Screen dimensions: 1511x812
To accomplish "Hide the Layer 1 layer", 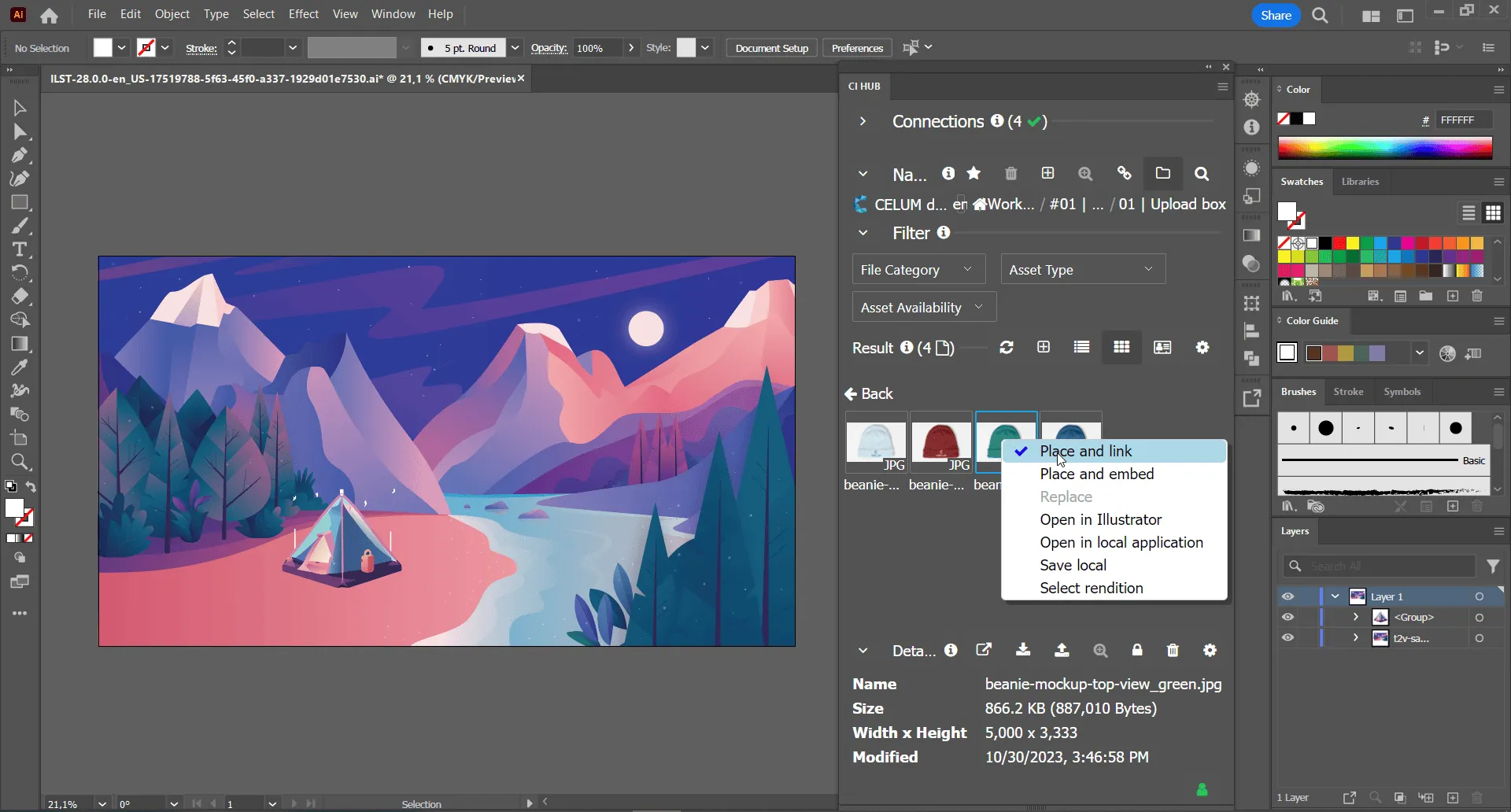I will (x=1288, y=596).
